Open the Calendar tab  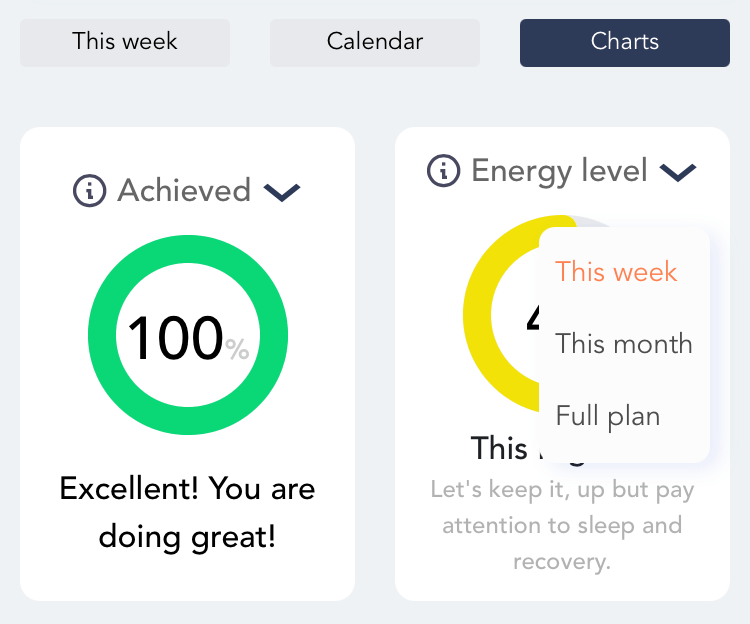click(x=375, y=43)
